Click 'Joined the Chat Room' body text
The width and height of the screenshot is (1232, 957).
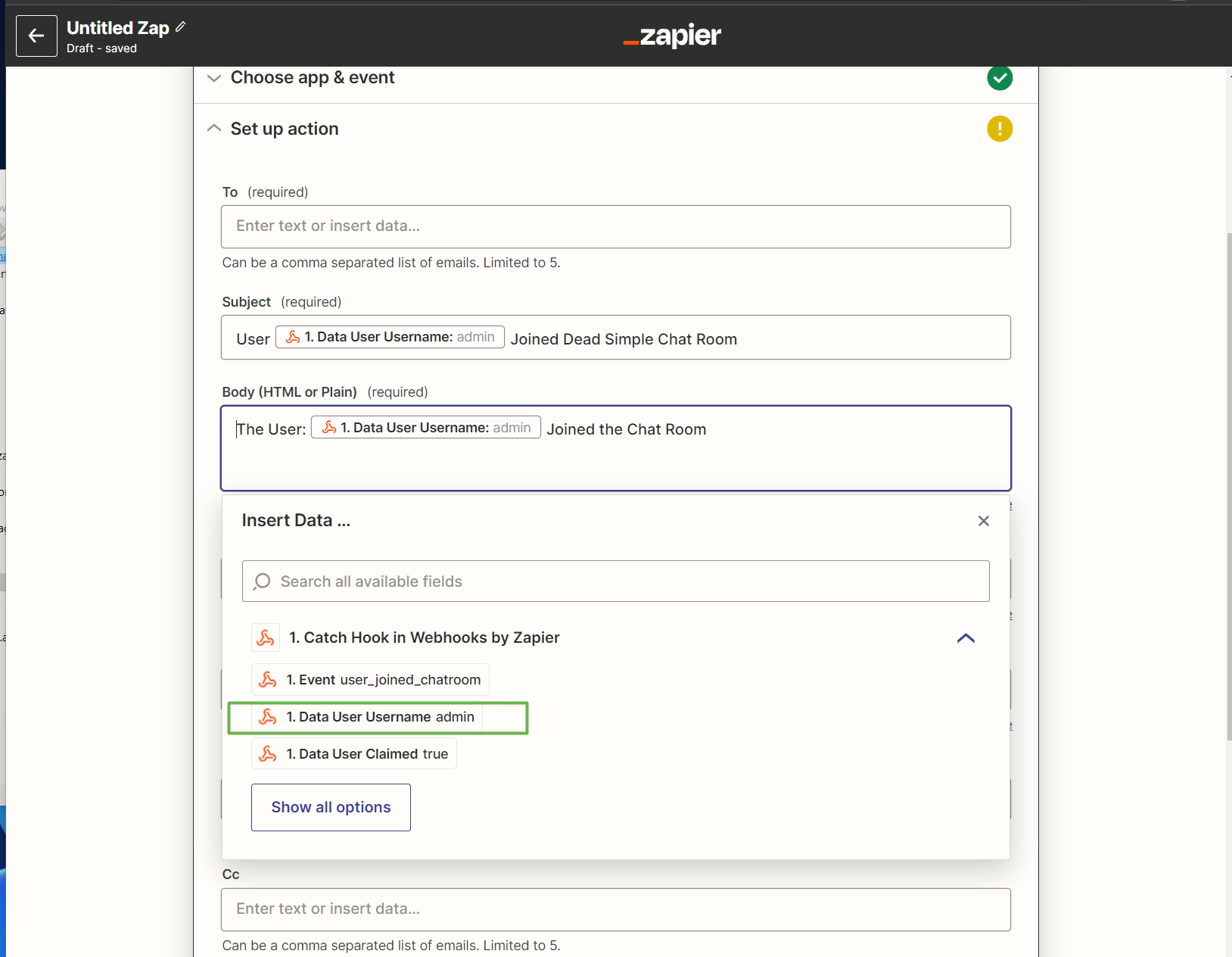tap(627, 429)
